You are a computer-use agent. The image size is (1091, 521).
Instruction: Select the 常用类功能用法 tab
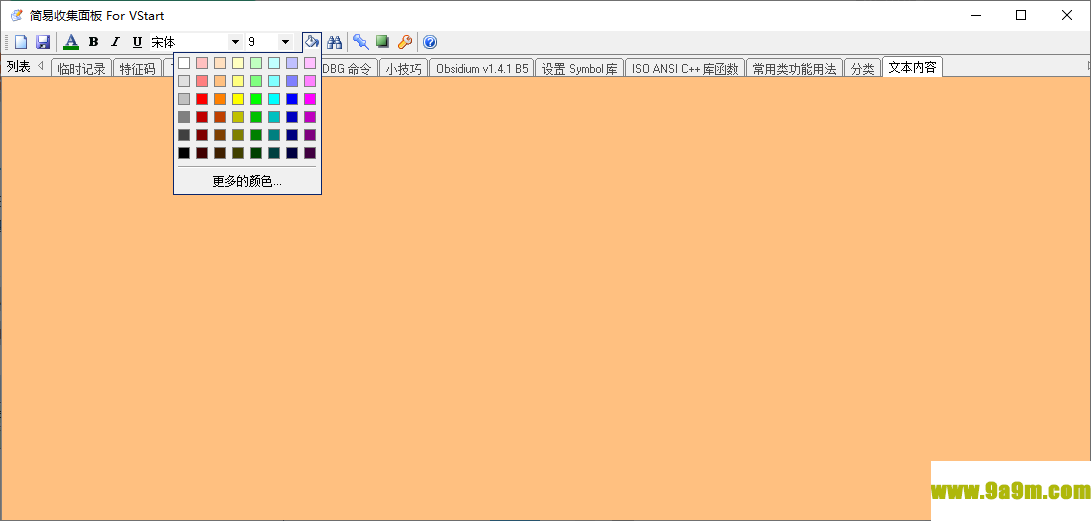click(x=795, y=69)
